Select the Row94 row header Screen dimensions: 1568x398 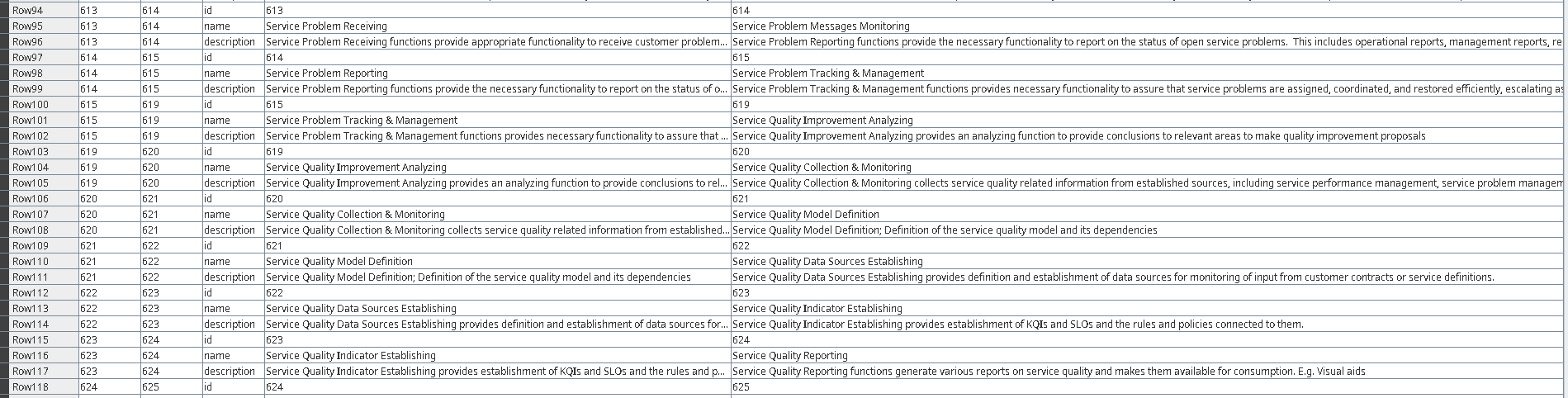(x=39, y=11)
